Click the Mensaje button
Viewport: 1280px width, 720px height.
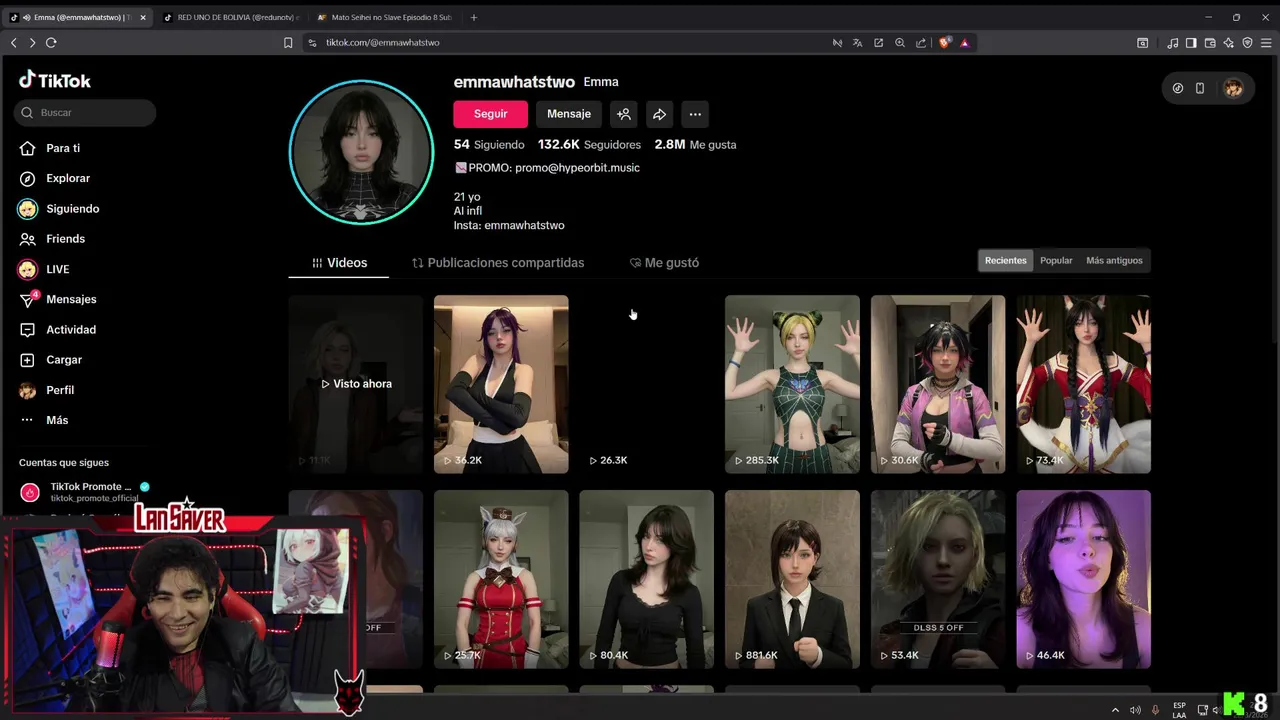(x=569, y=114)
